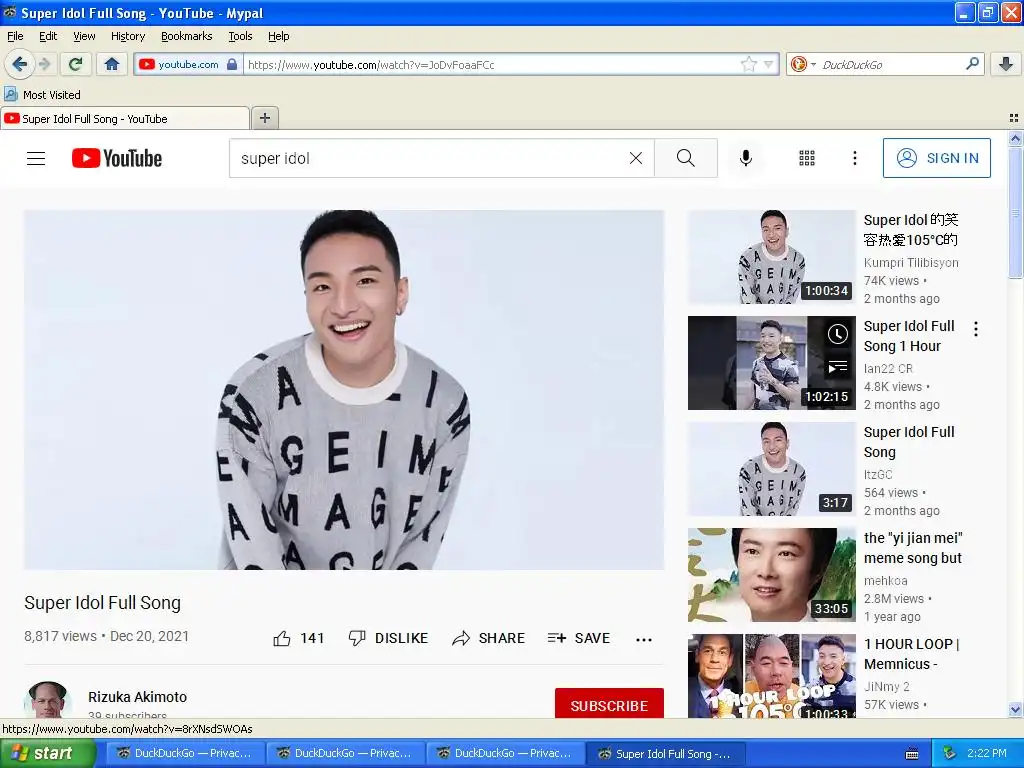Viewport: 1024px width, 768px height.
Task: Click the browser URL address field
Action: click(490, 64)
